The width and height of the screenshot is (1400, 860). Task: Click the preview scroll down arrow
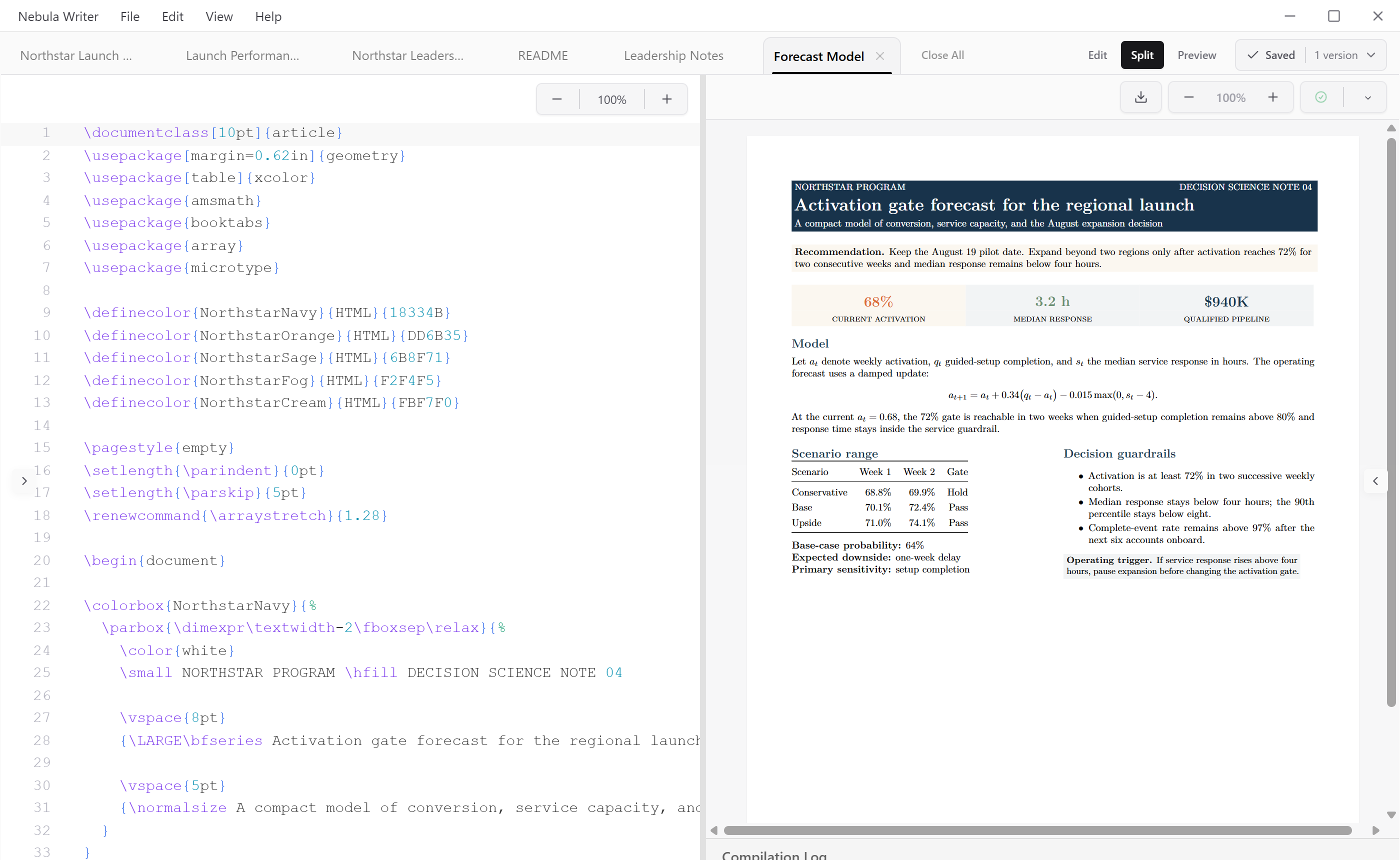[x=1391, y=814]
